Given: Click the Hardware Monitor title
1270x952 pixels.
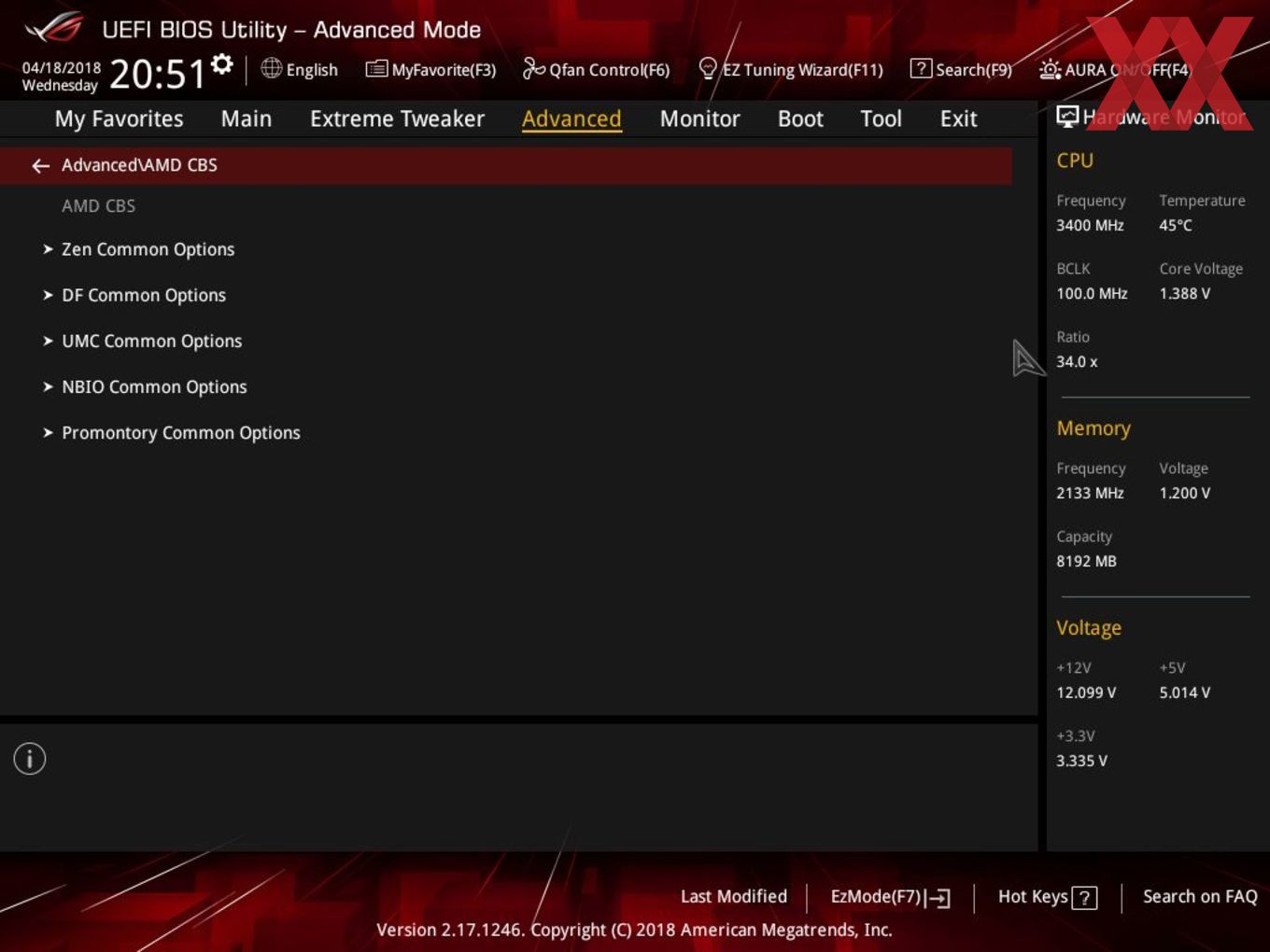Looking at the screenshot, I should [x=1164, y=117].
